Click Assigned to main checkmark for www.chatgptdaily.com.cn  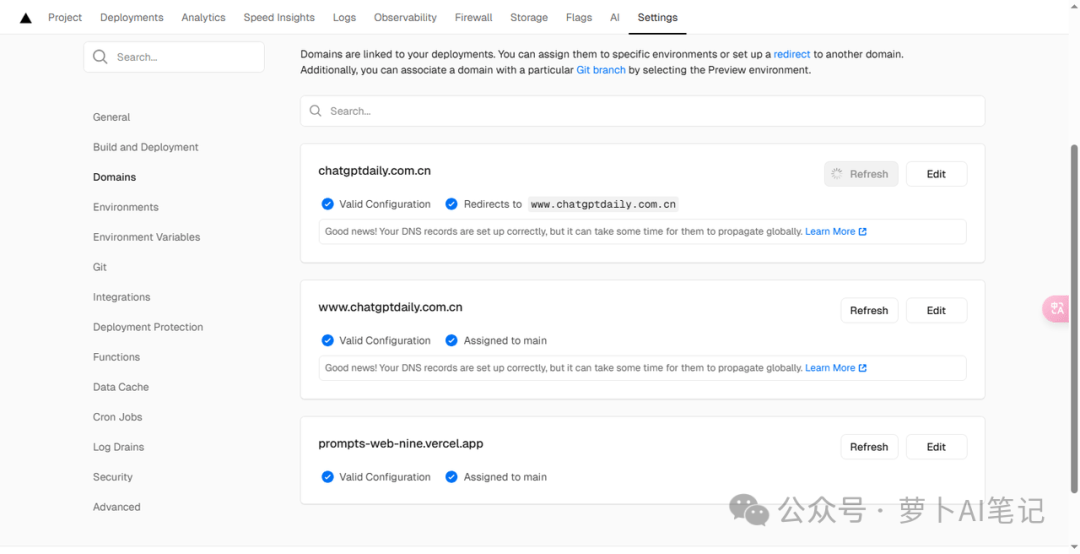point(451,340)
